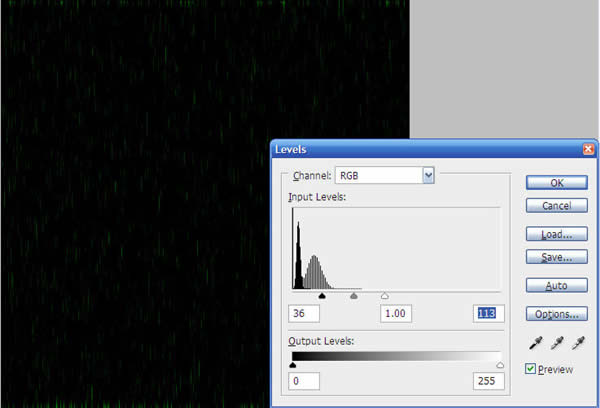600x408 pixels.
Task: Focus the shadow input field showing 36
Action: click(x=304, y=313)
